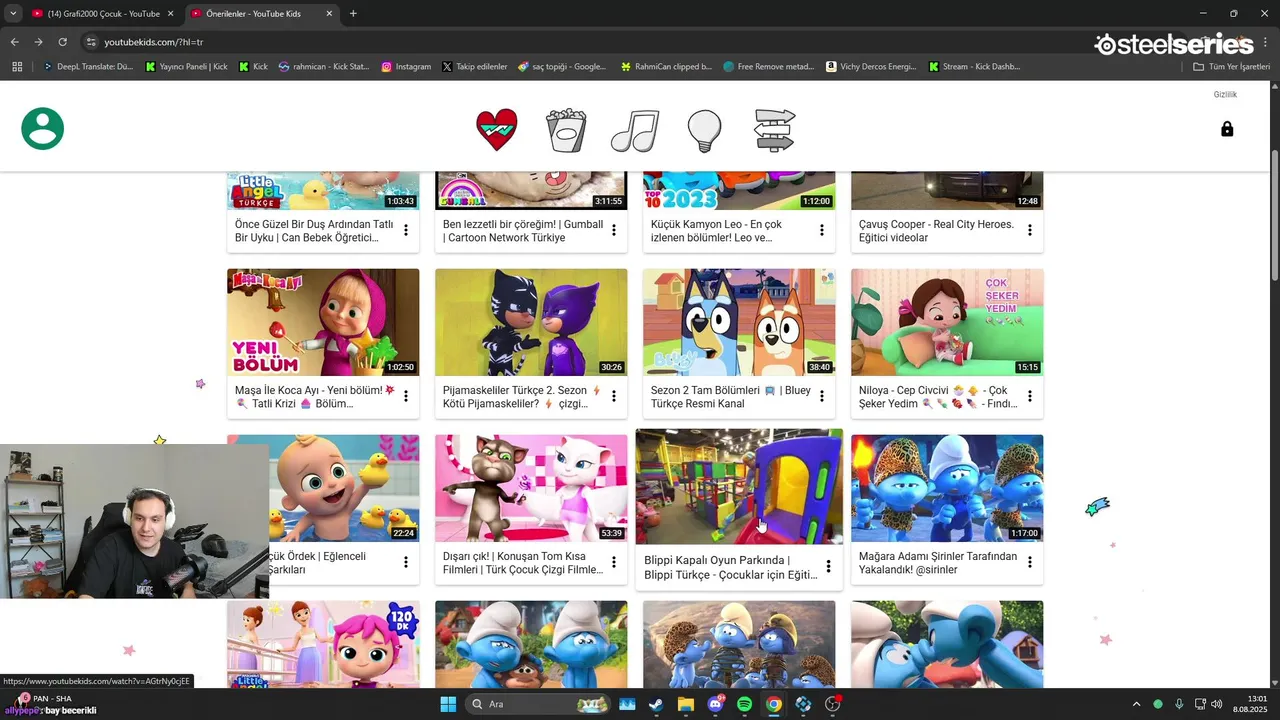
Task: Play the Niloya Çok Şeker Yedim thumbnail
Action: click(x=947, y=322)
